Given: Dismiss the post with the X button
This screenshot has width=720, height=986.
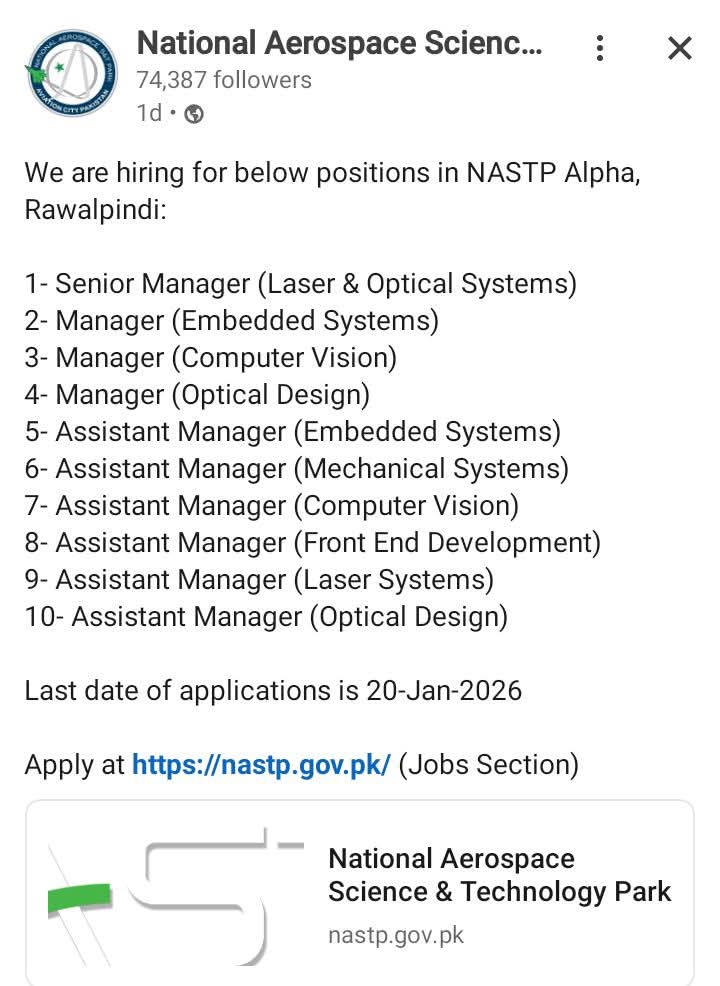Looking at the screenshot, I should pos(679,47).
